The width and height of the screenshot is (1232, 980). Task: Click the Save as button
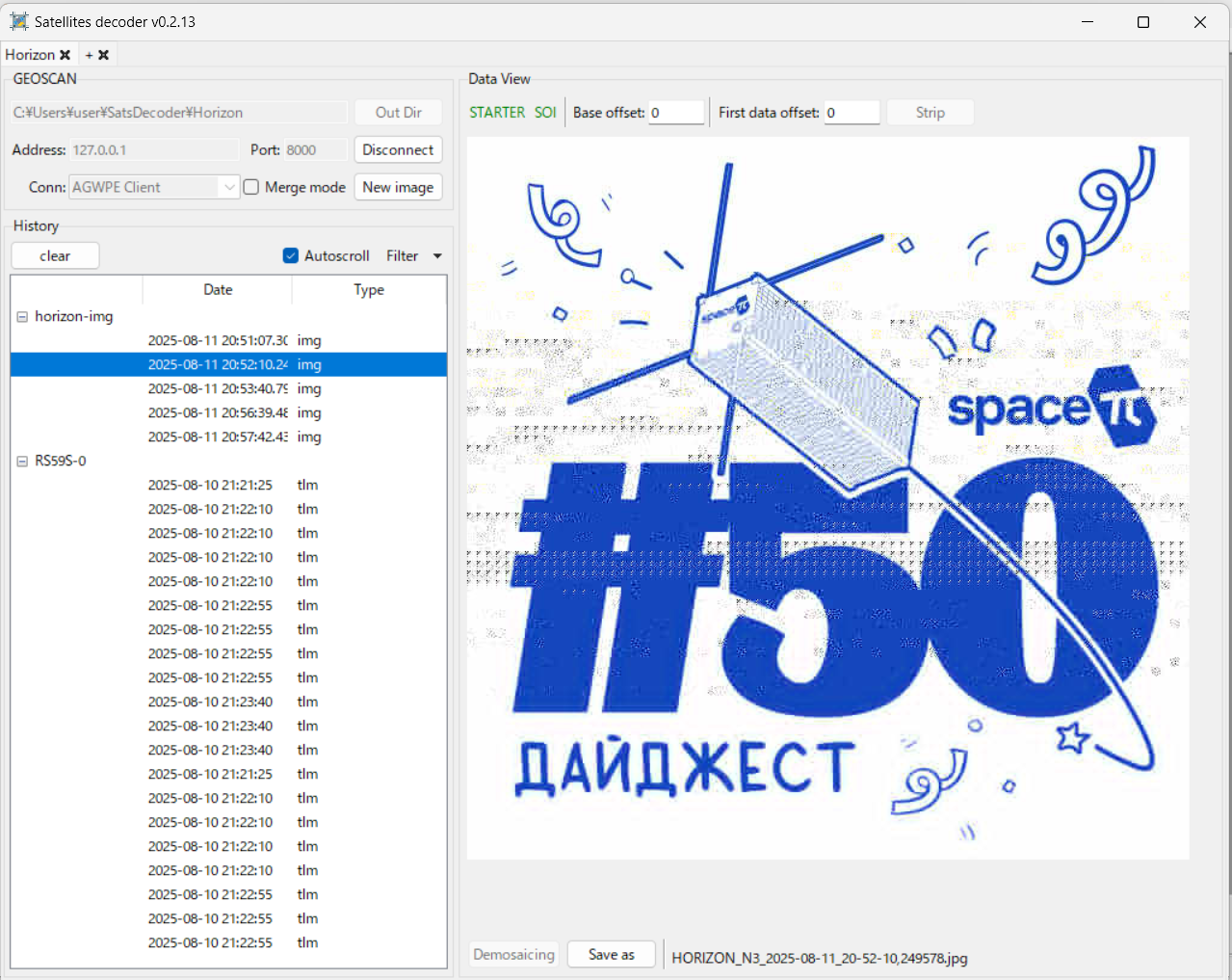tap(611, 954)
